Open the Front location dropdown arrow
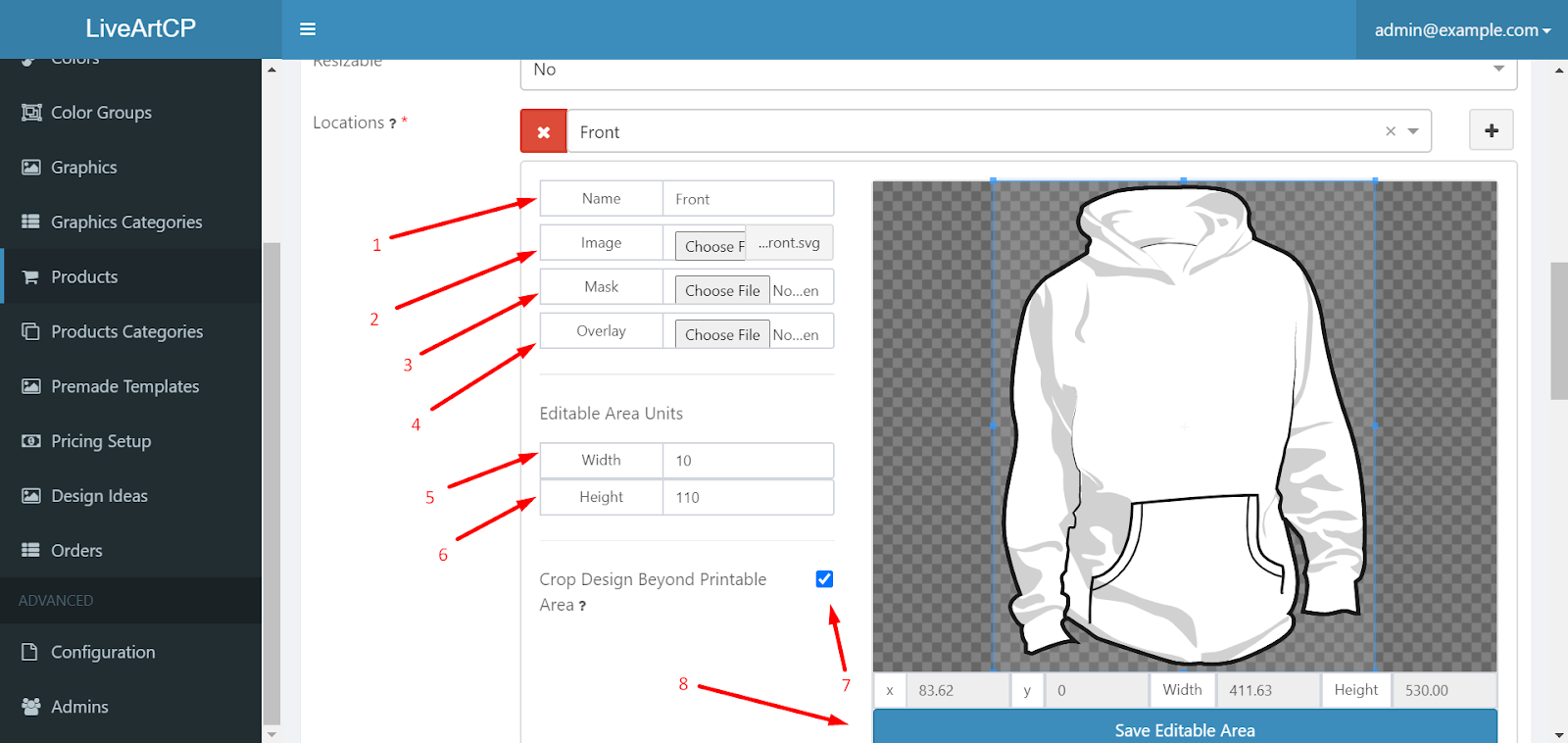Screen dimensions: 1568x743 [1413, 131]
